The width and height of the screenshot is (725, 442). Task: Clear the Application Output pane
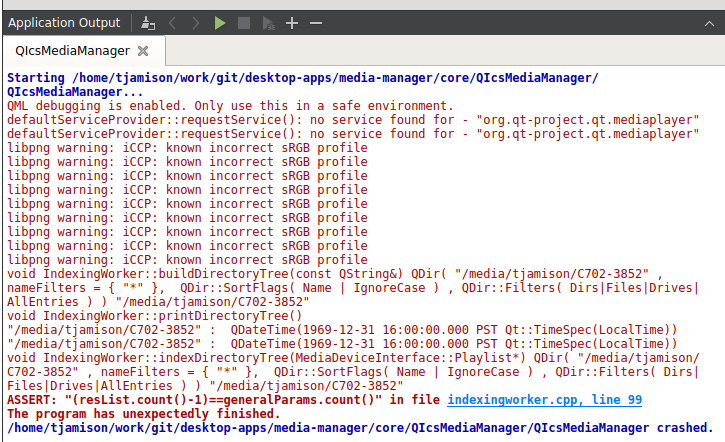[148, 23]
